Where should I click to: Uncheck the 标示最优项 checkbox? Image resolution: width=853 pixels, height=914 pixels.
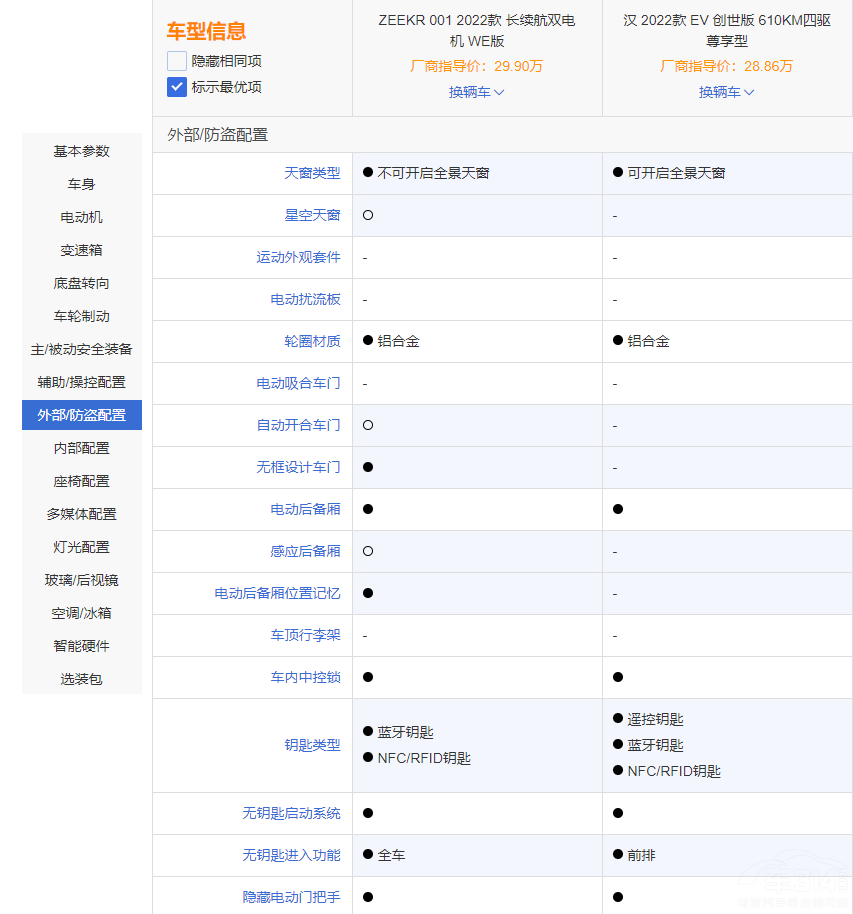tap(176, 87)
